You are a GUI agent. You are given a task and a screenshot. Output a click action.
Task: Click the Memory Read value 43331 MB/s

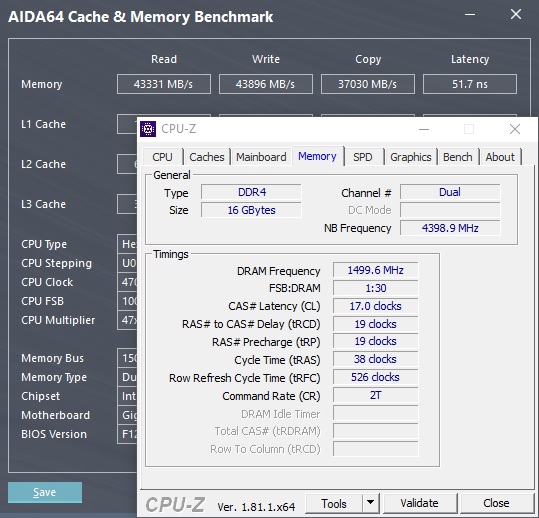point(164,84)
